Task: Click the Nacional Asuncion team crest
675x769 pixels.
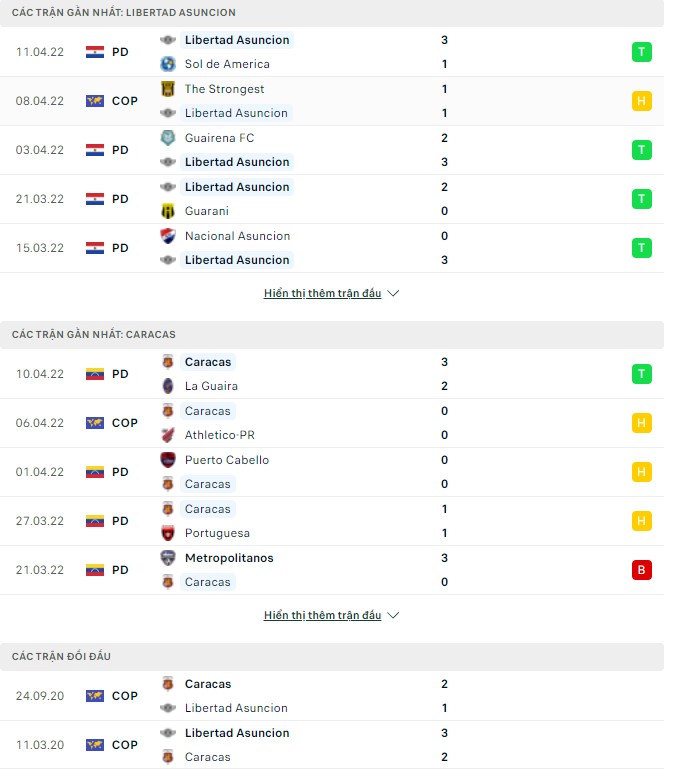Action: point(168,236)
